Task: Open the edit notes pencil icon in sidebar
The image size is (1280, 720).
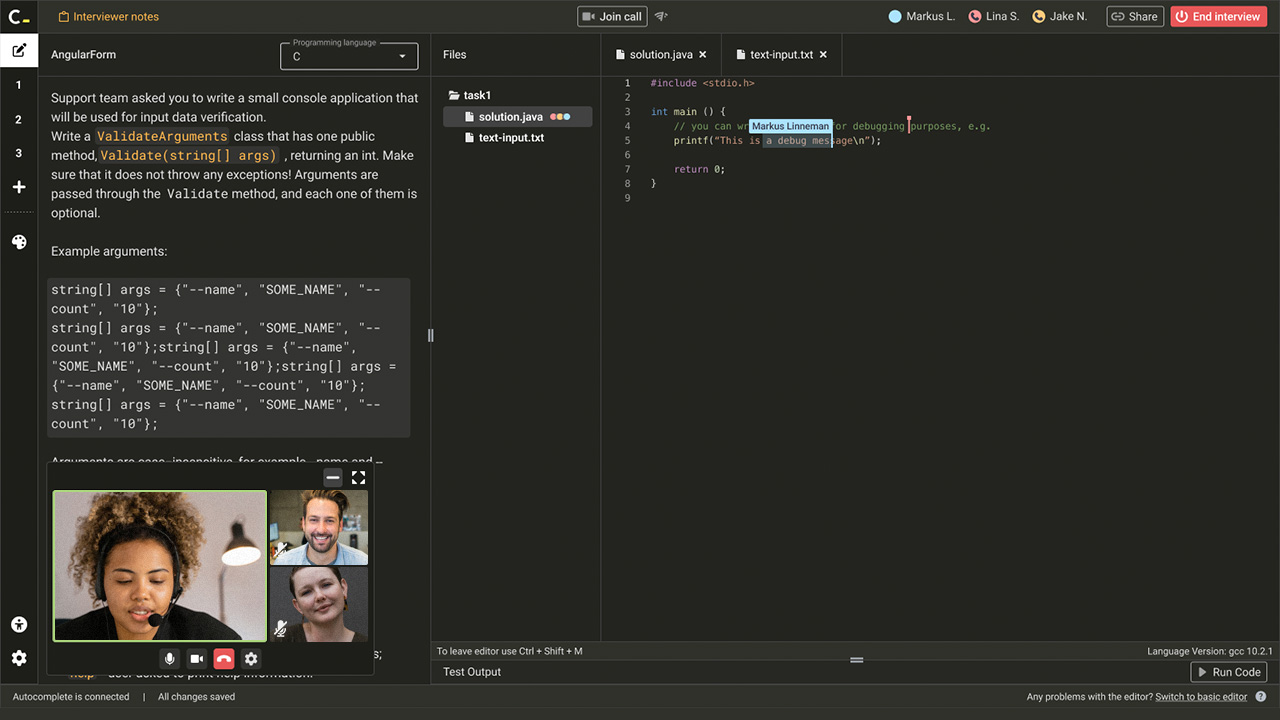Action: [19, 50]
